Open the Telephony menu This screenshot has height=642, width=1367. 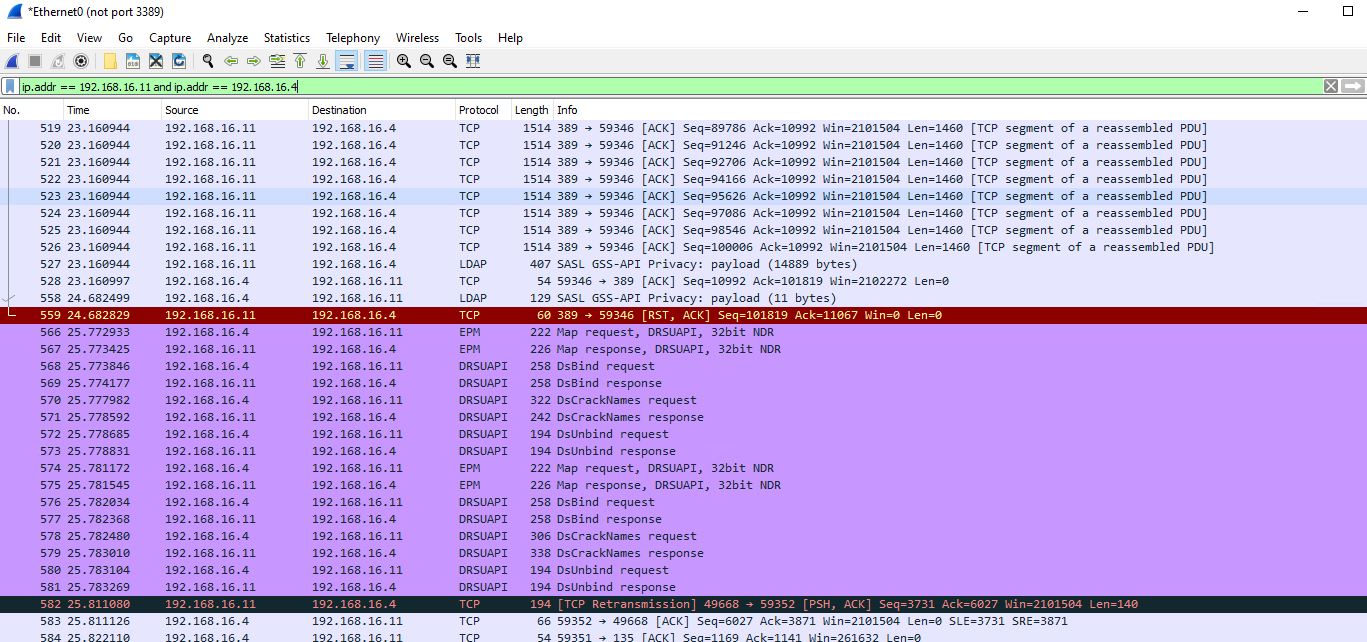click(x=352, y=37)
